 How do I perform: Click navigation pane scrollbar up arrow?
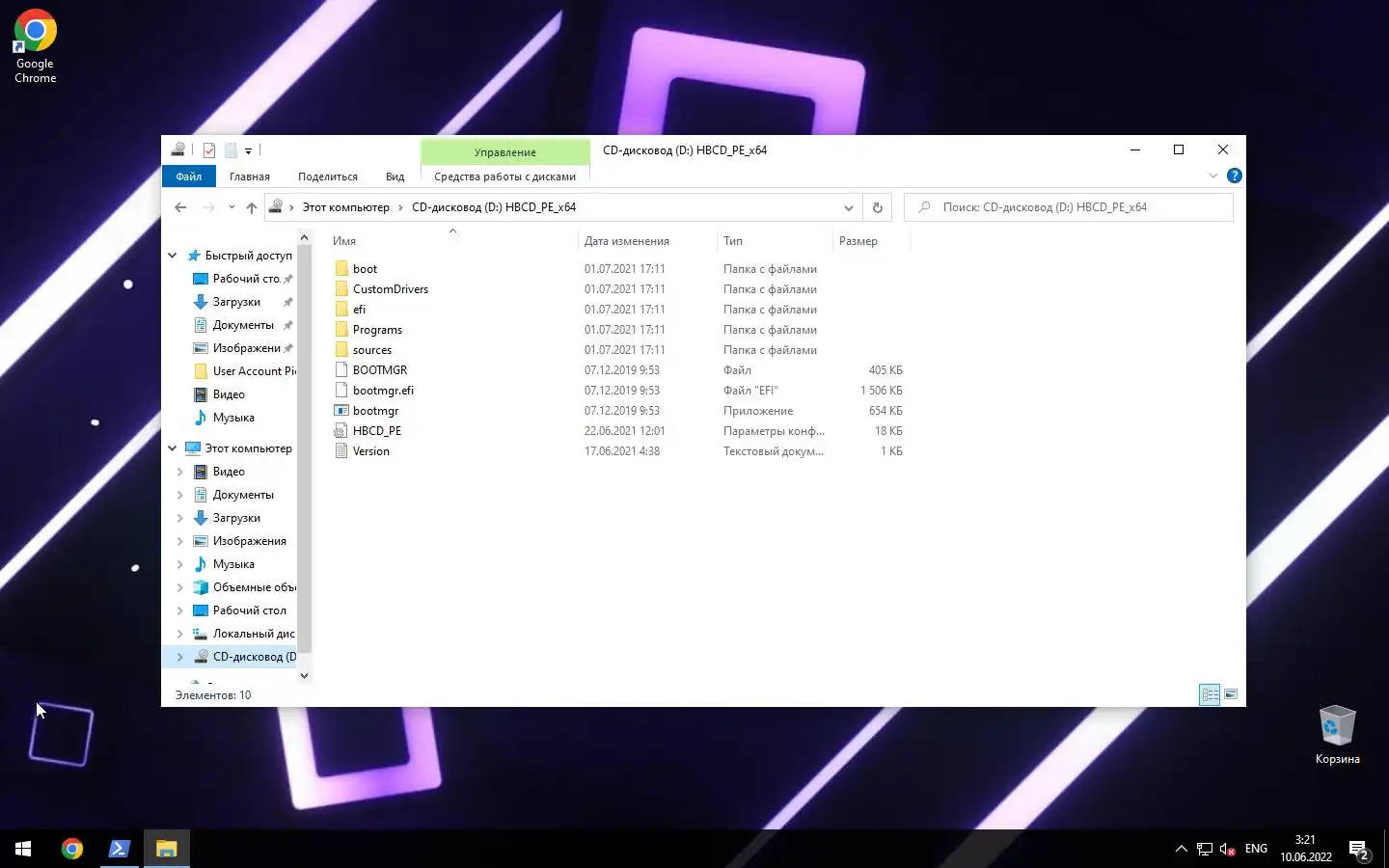304,237
